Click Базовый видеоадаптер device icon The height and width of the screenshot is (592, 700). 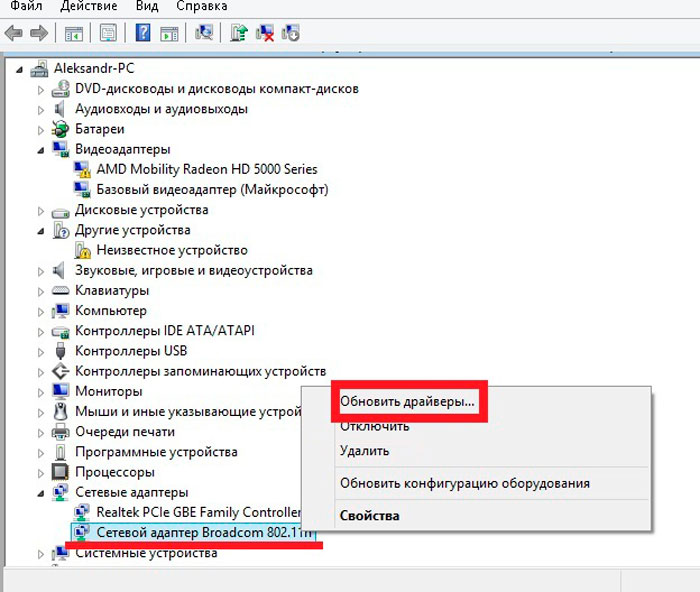point(82,190)
